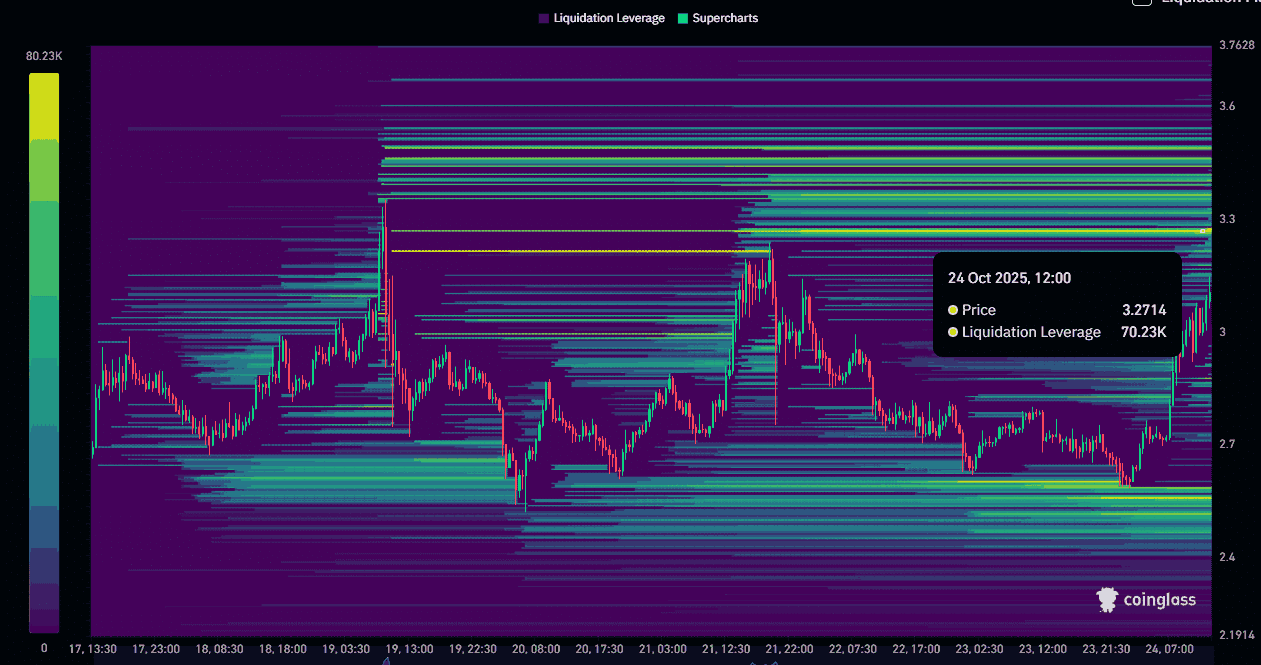
Task: Click the yellow dot beside Liquidation Leverage in tooltip
Action: 953,332
